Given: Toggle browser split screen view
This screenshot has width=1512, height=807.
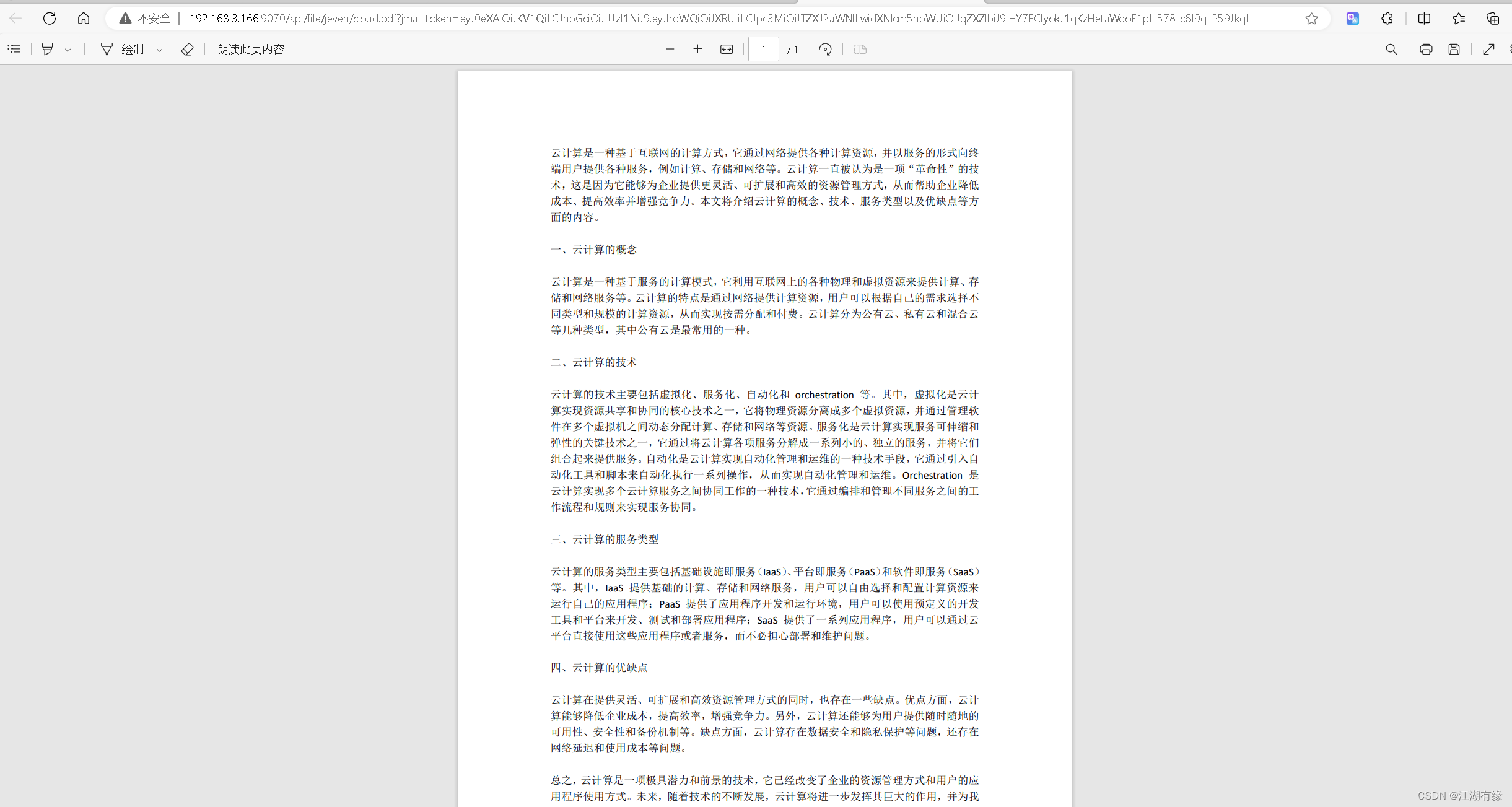Looking at the screenshot, I should (1424, 19).
